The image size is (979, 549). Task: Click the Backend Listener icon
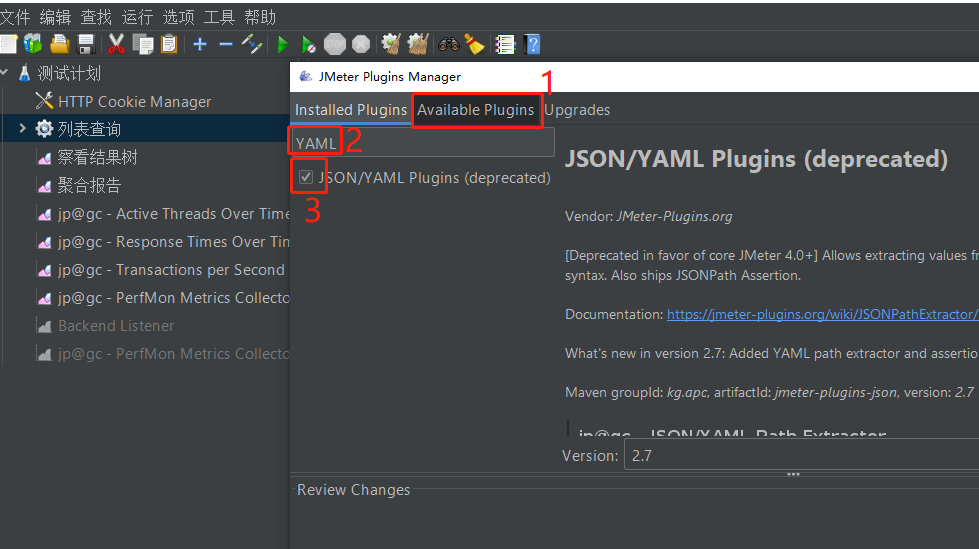click(44, 326)
